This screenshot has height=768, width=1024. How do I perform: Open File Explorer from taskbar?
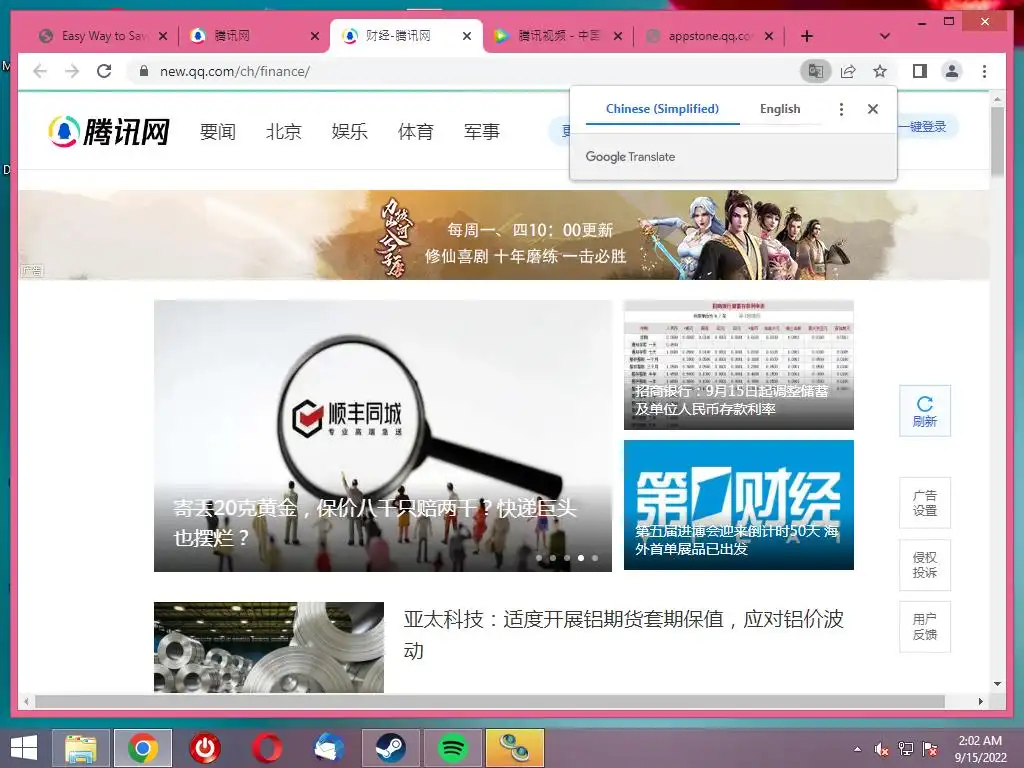pyautogui.click(x=80, y=748)
